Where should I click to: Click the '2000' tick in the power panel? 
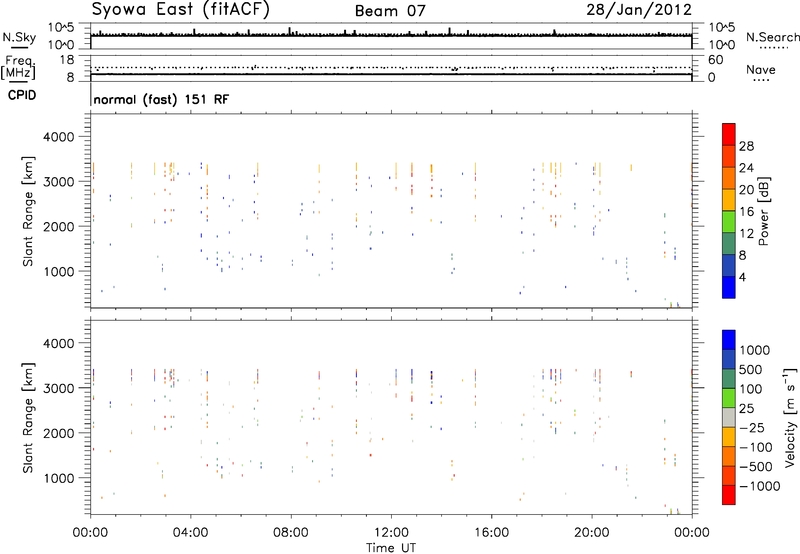(x=58, y=227)
